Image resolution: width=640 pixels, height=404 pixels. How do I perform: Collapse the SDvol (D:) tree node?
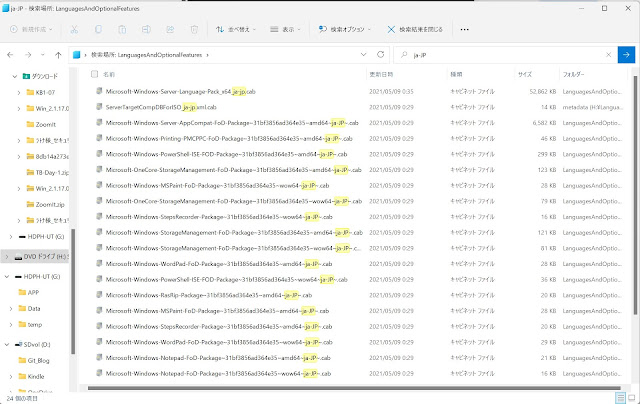pyautogui.click(x=7, y=344)
